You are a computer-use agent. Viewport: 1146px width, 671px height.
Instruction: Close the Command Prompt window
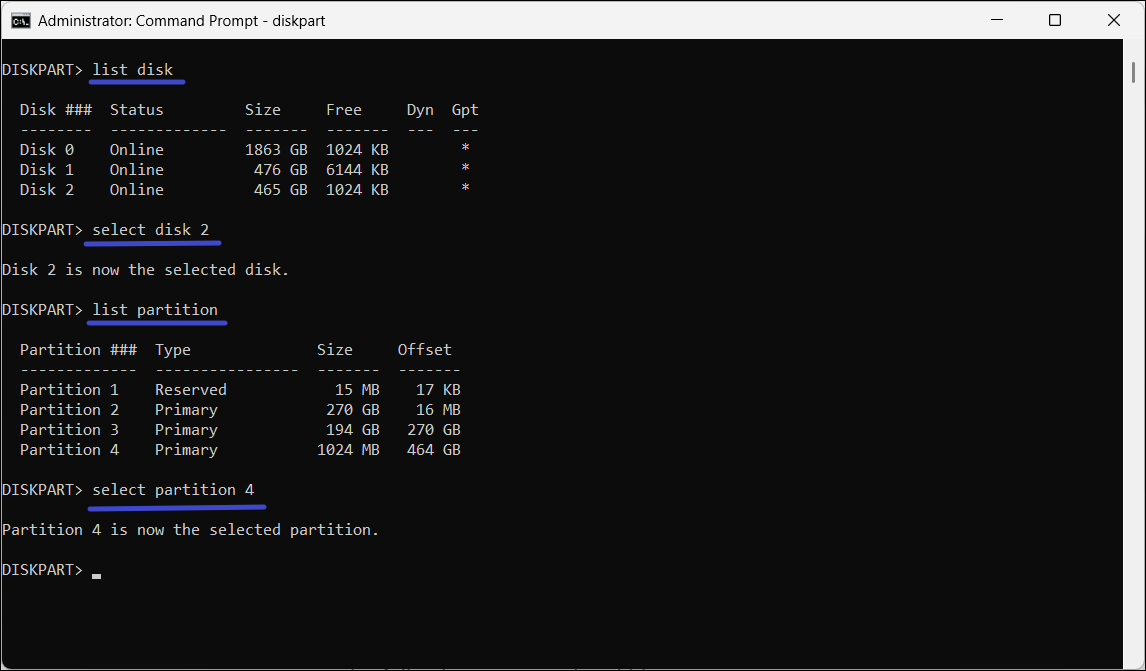click(x=1114, y=20)
